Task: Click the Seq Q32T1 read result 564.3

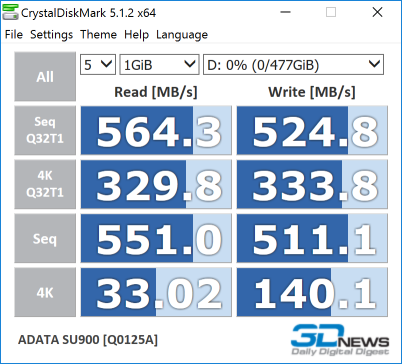Action: pos(156,130)
